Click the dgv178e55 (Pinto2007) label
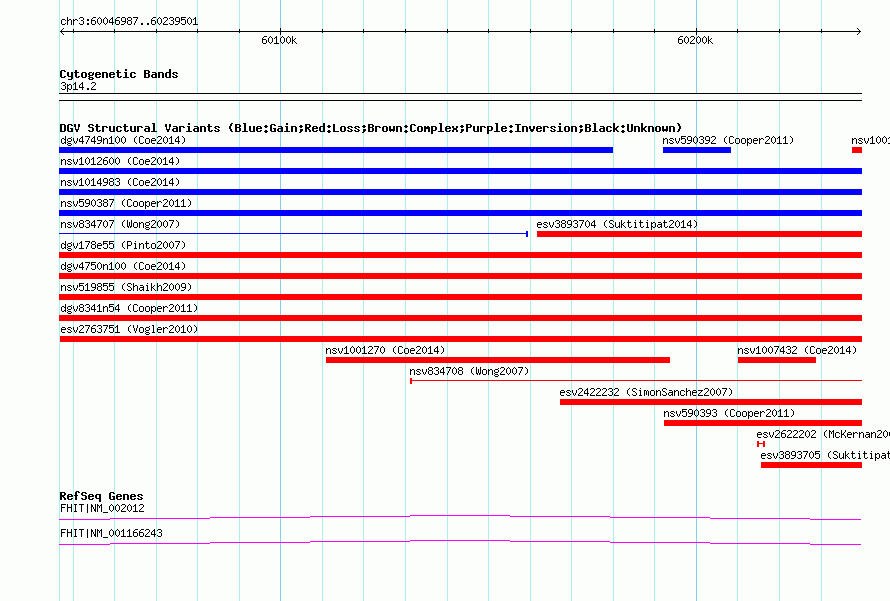 point(123,245)
